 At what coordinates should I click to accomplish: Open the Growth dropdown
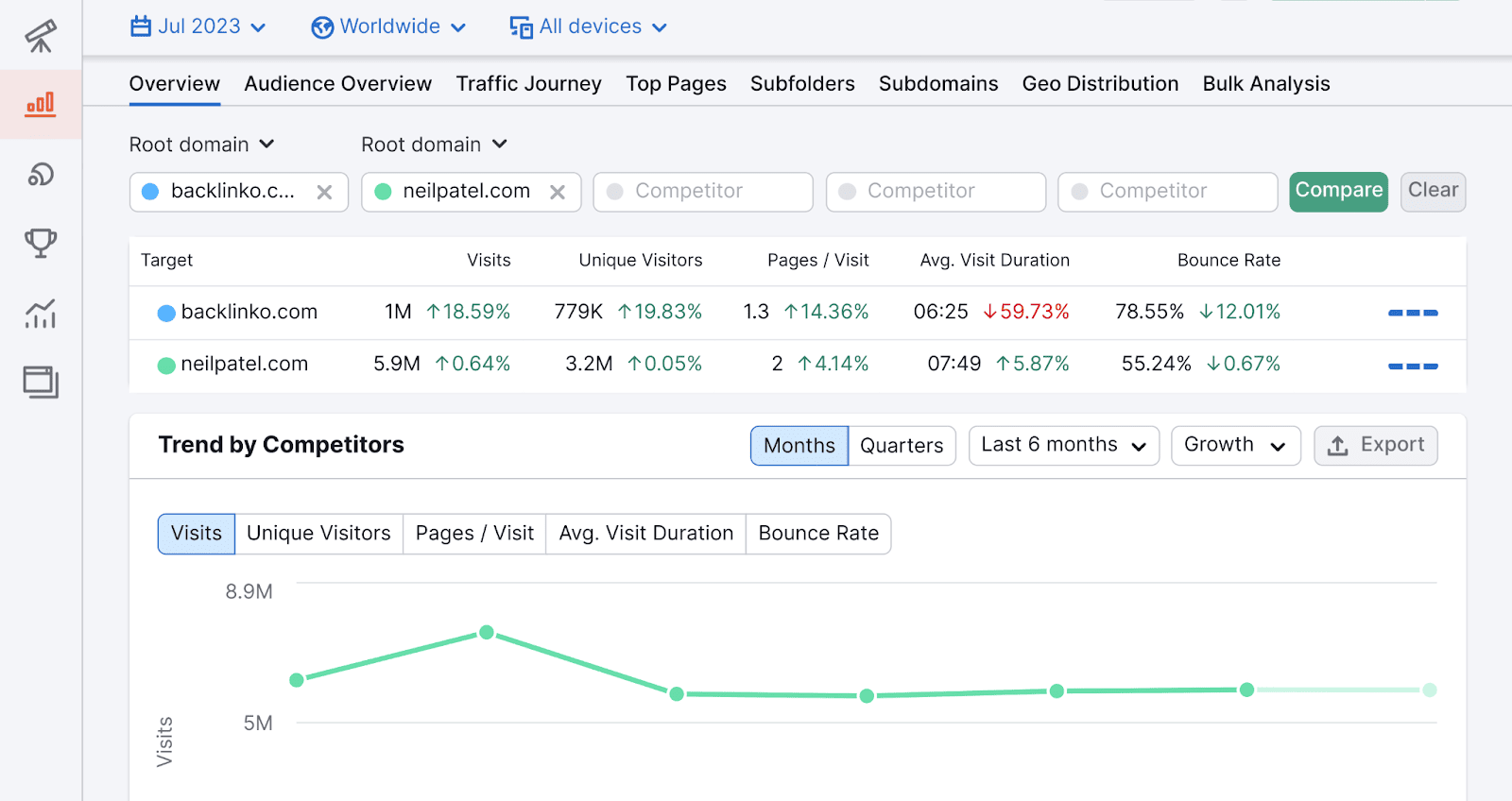pyautogui.click(x=1236, y=445)
